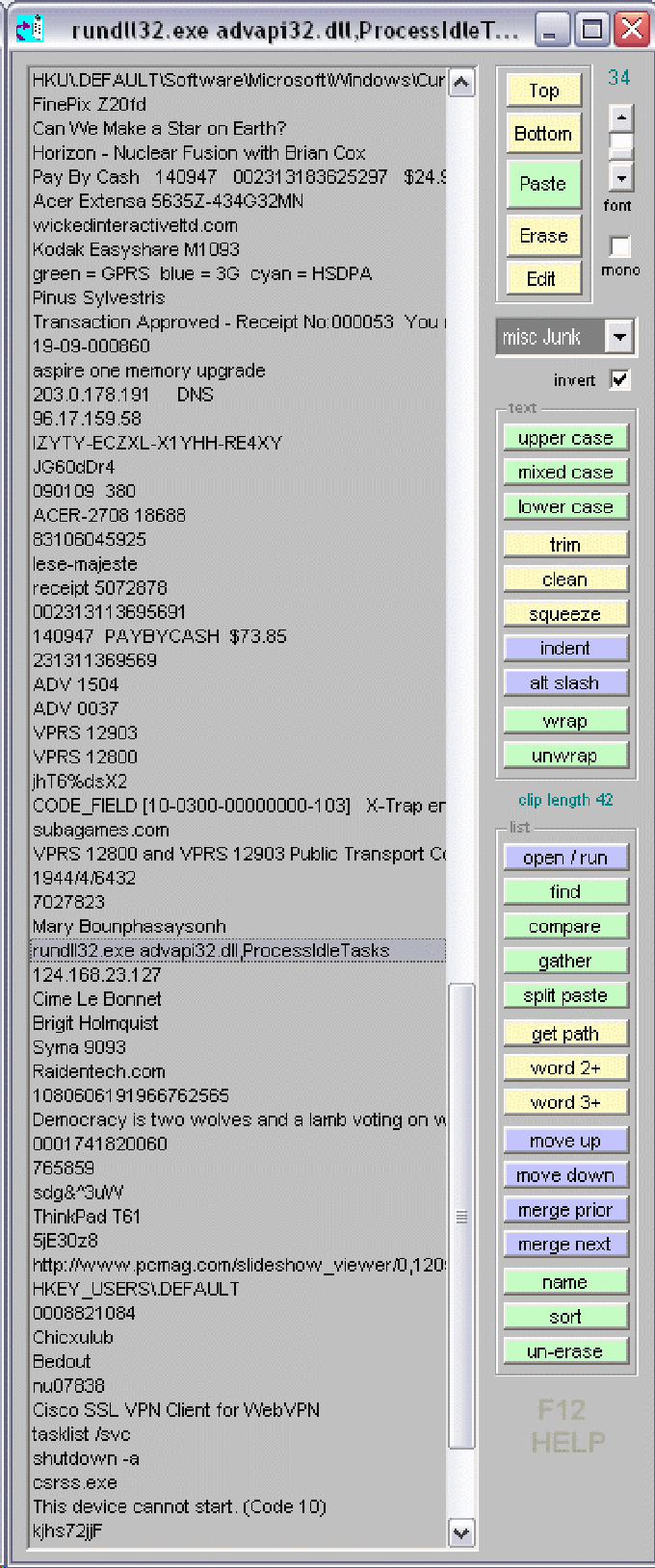Image resolution: width=655 pixels, height=1568 pixels.
Task: Uncheck the invert checkbox
Action: [620, 379]
